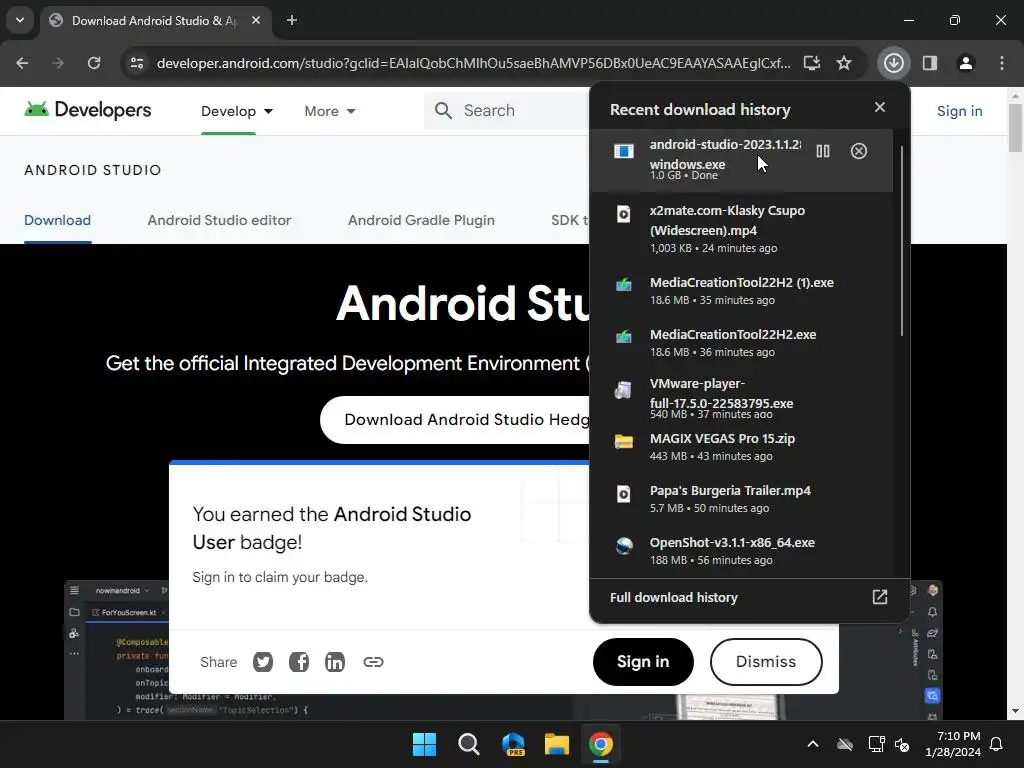Click the black Sign in button
Image resolution: width=1024 pixels, height=768 pixels.
click(643, 662)
